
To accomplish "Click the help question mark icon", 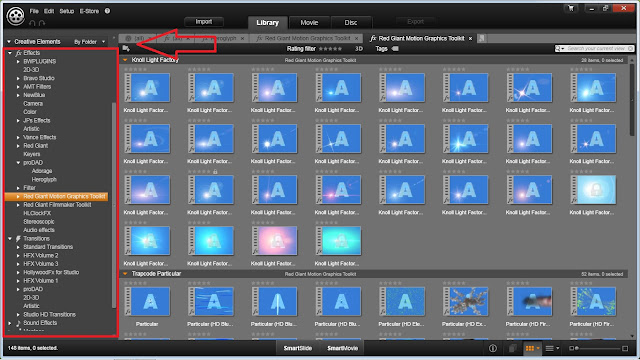I will click(107, 11).
